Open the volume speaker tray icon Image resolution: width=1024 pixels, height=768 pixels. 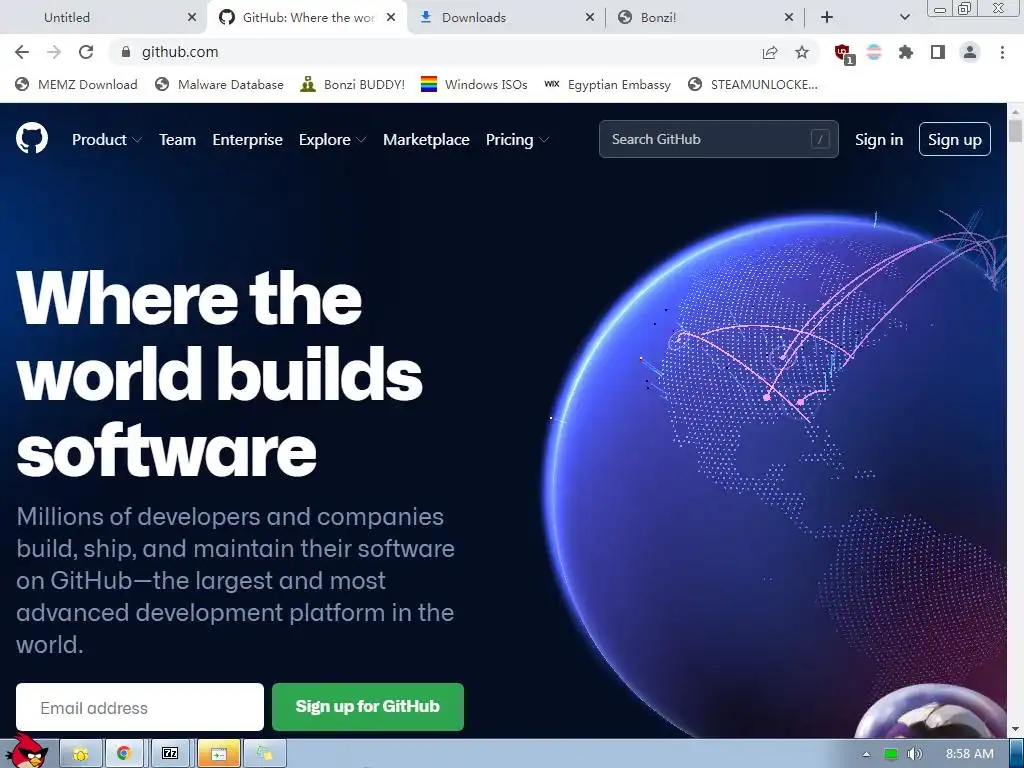(914, 754)
